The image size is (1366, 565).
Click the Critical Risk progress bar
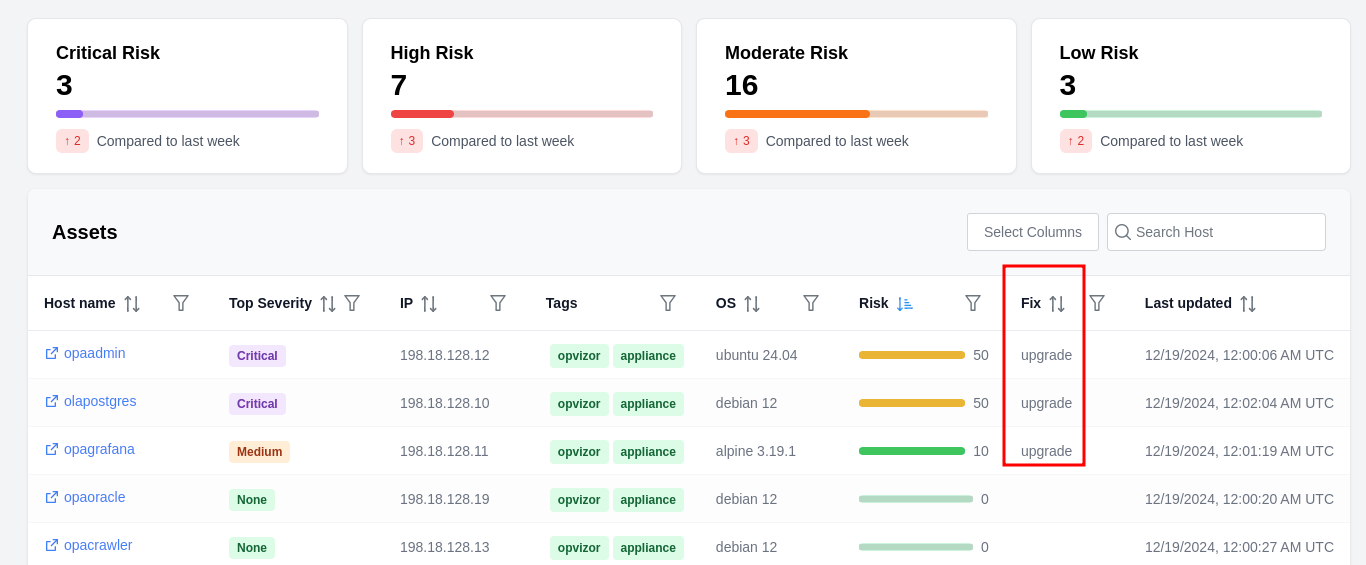[x=187, y=114]
